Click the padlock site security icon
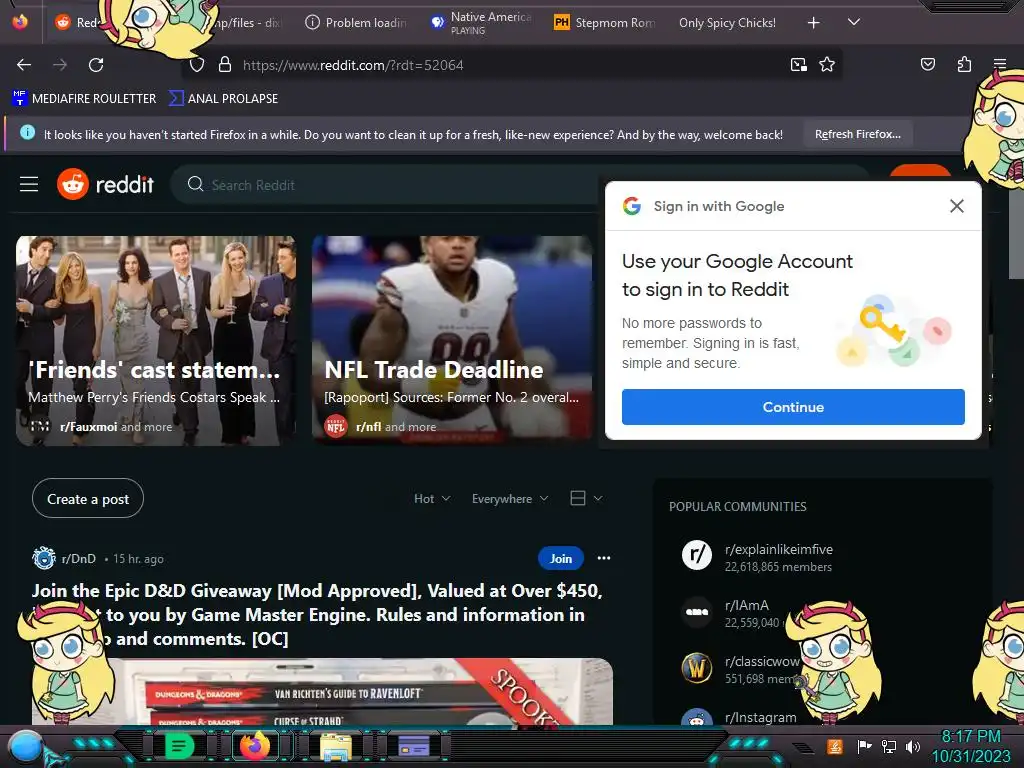 pos(225,65)
